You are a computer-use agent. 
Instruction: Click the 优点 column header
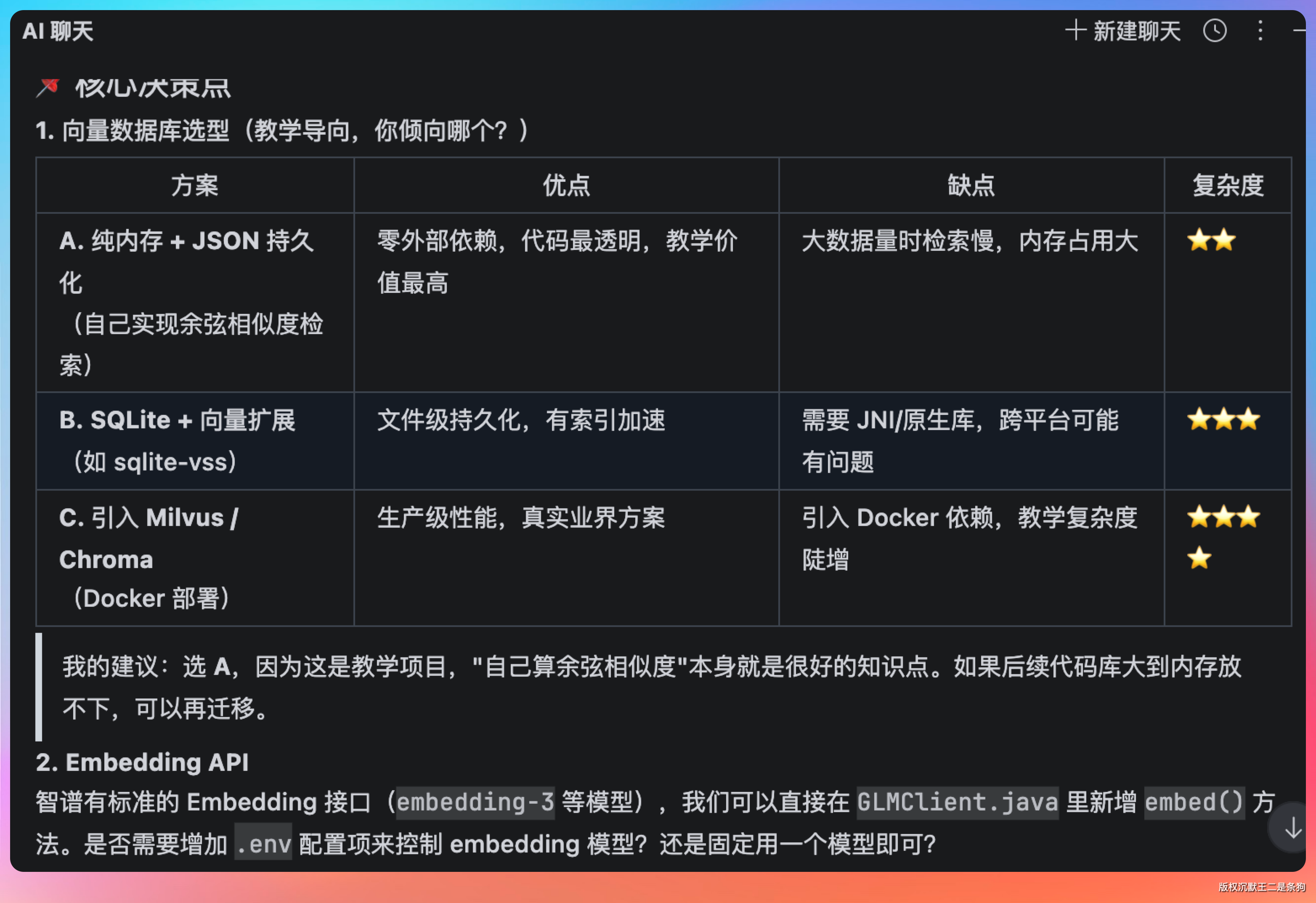coord(566,185)
